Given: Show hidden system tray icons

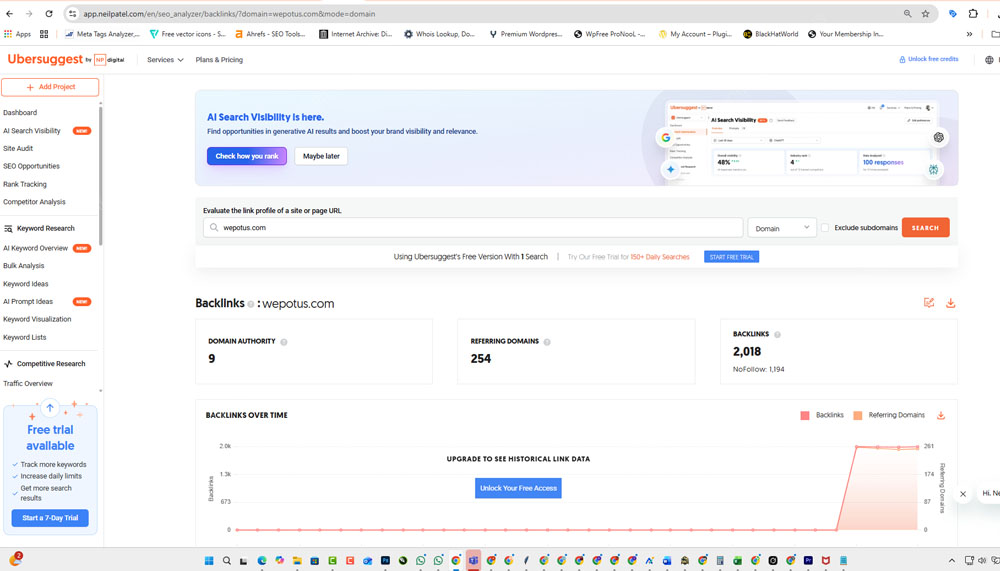Looking at the screenshot, I should 952,561.
